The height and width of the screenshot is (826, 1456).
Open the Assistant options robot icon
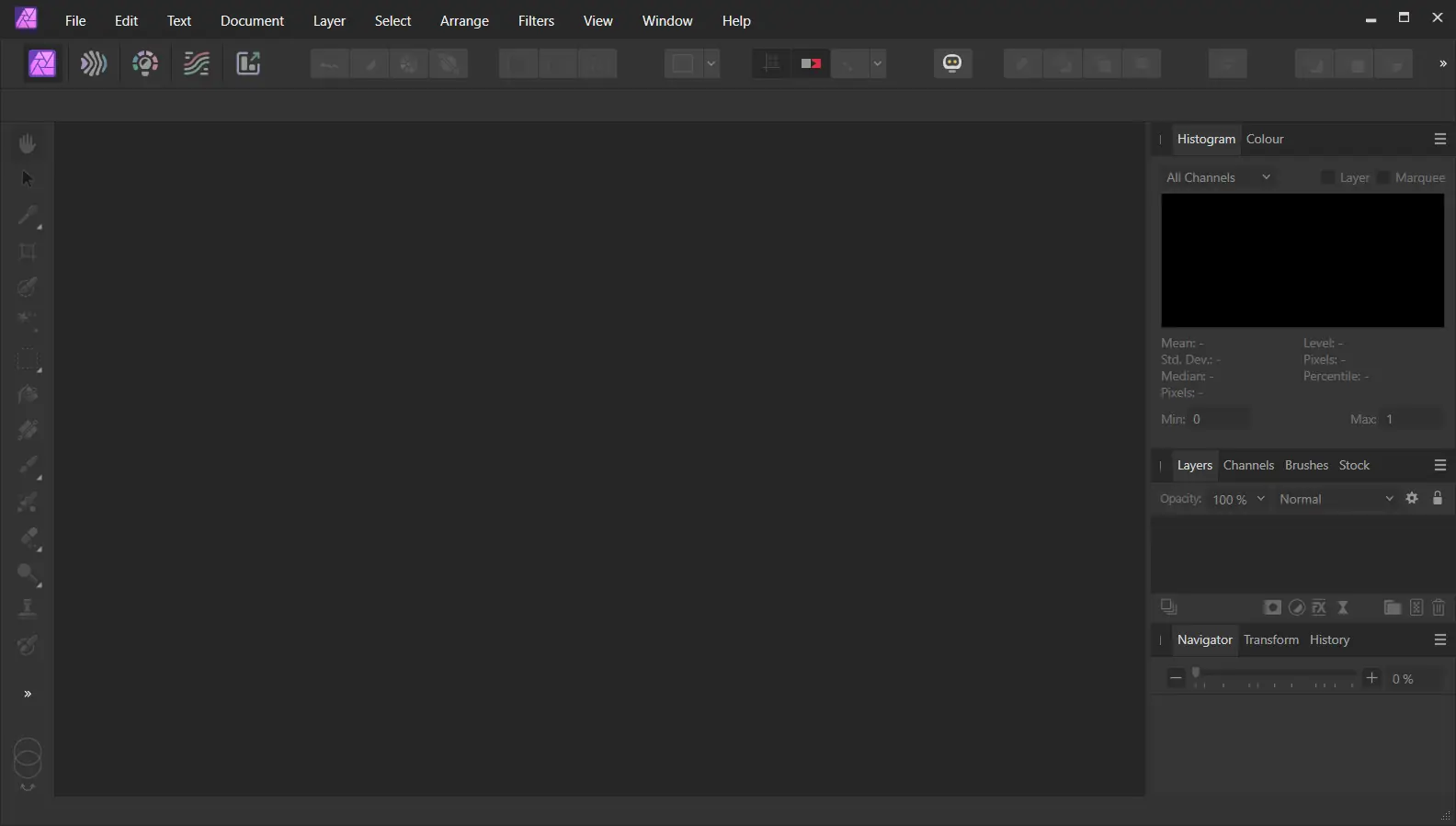point(952,63)
